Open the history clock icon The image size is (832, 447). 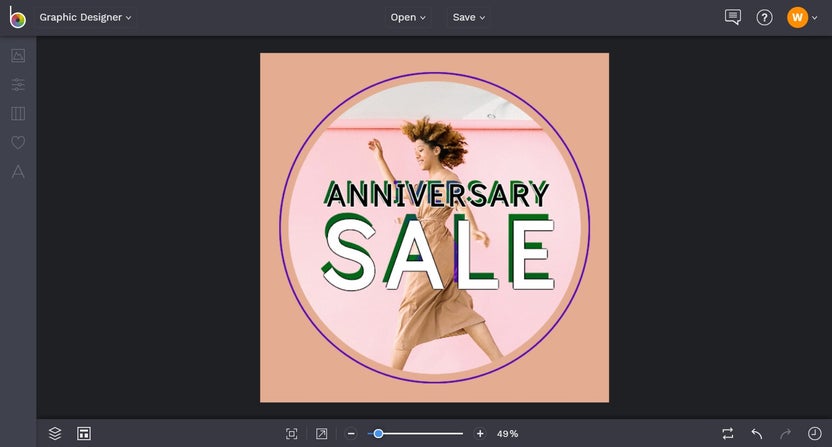(814, 434)
